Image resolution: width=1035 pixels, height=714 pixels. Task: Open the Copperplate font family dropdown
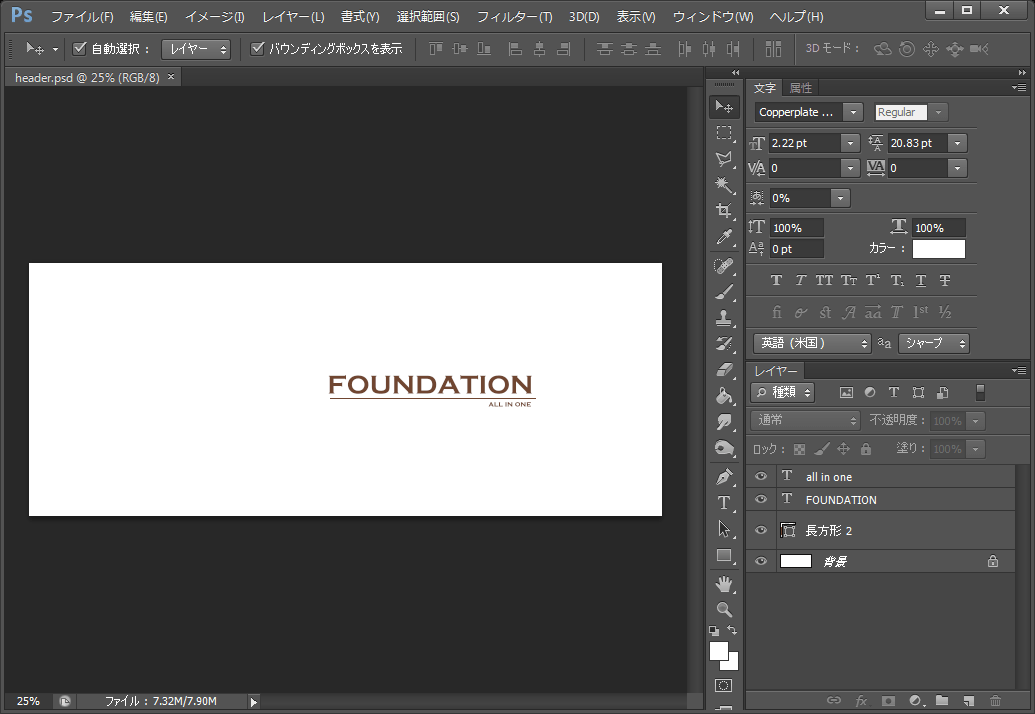click(x=853, y=112)
